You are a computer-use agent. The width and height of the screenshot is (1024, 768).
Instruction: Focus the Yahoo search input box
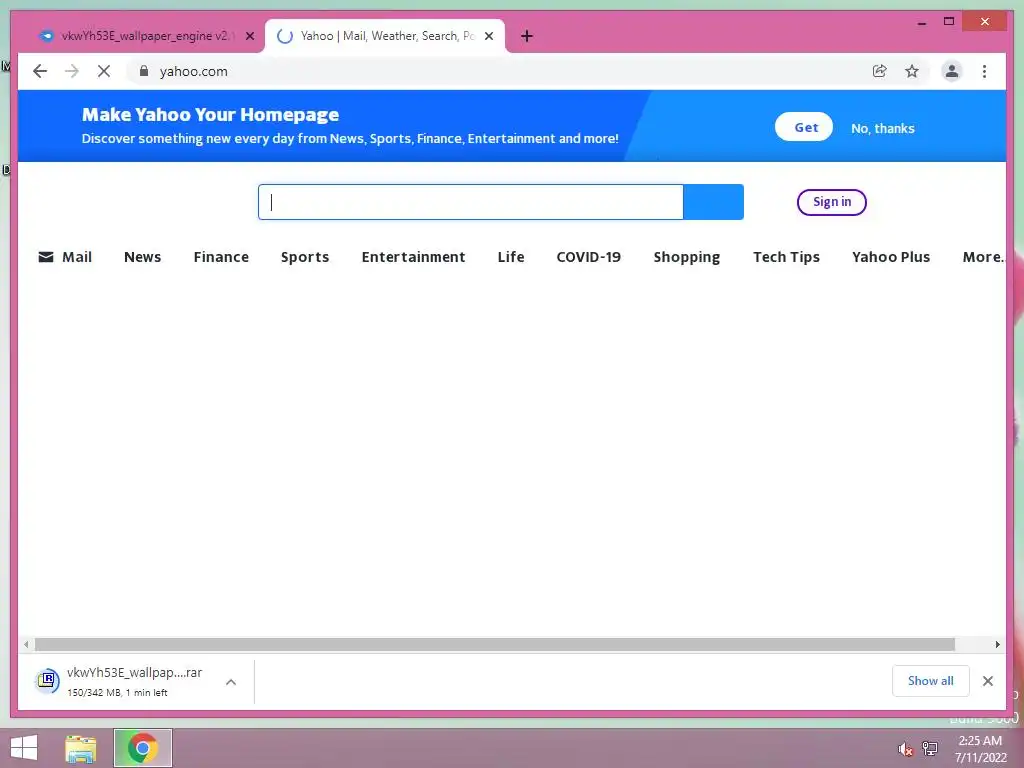pos(471,202)
